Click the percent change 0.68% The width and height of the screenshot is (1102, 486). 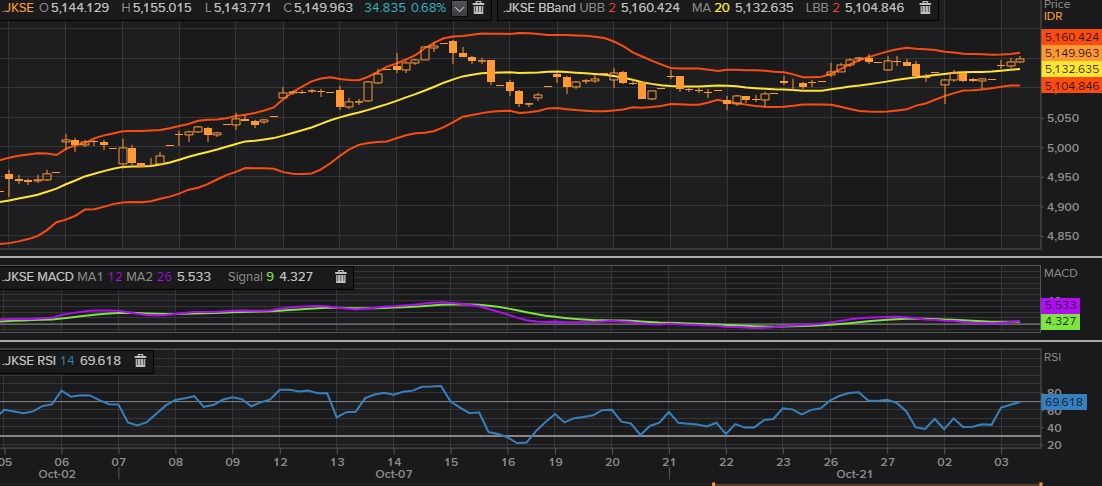(x=427, y=8)
